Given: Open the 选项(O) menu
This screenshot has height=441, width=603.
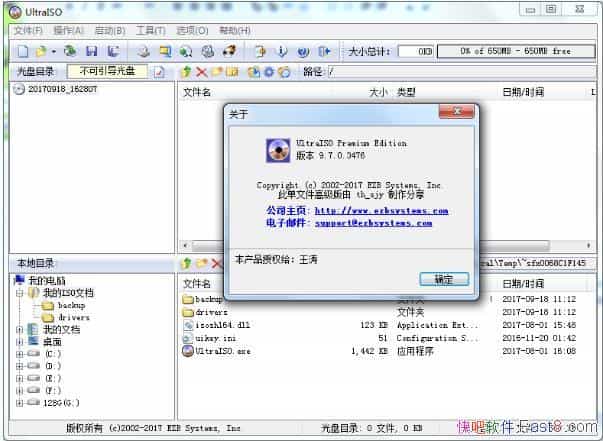Looking at the screenshot, I should 192,30.
